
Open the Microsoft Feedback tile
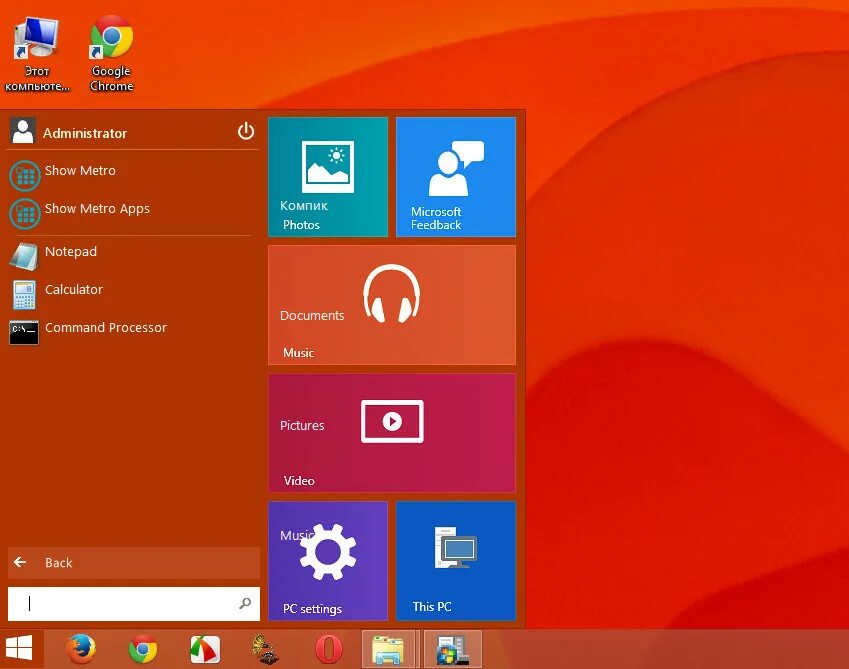tap(456, 177)
